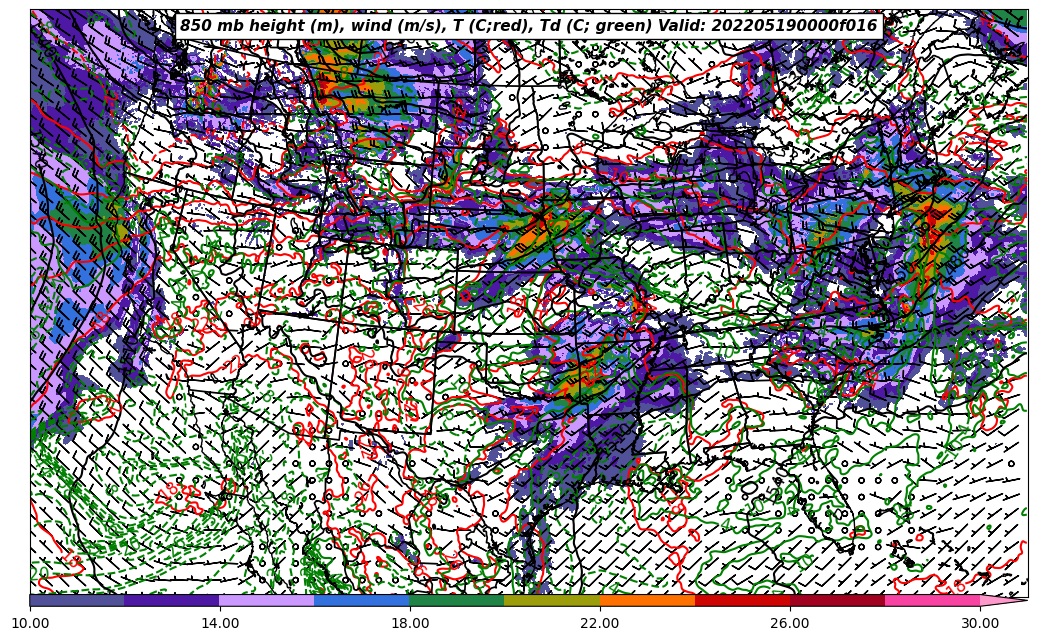Click the 18.00 colorbar tick label
Screen dimensions: 1037x640
click(410, 623)
